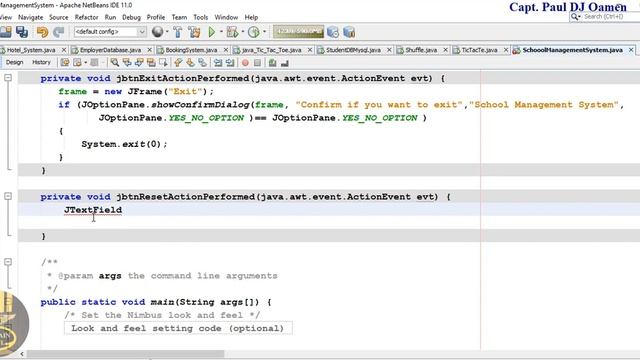Image resolution: width=640 pixels, height=360 pixels.
Task: Click the green Run Project arrow
Action: click(x=211, y=32)
